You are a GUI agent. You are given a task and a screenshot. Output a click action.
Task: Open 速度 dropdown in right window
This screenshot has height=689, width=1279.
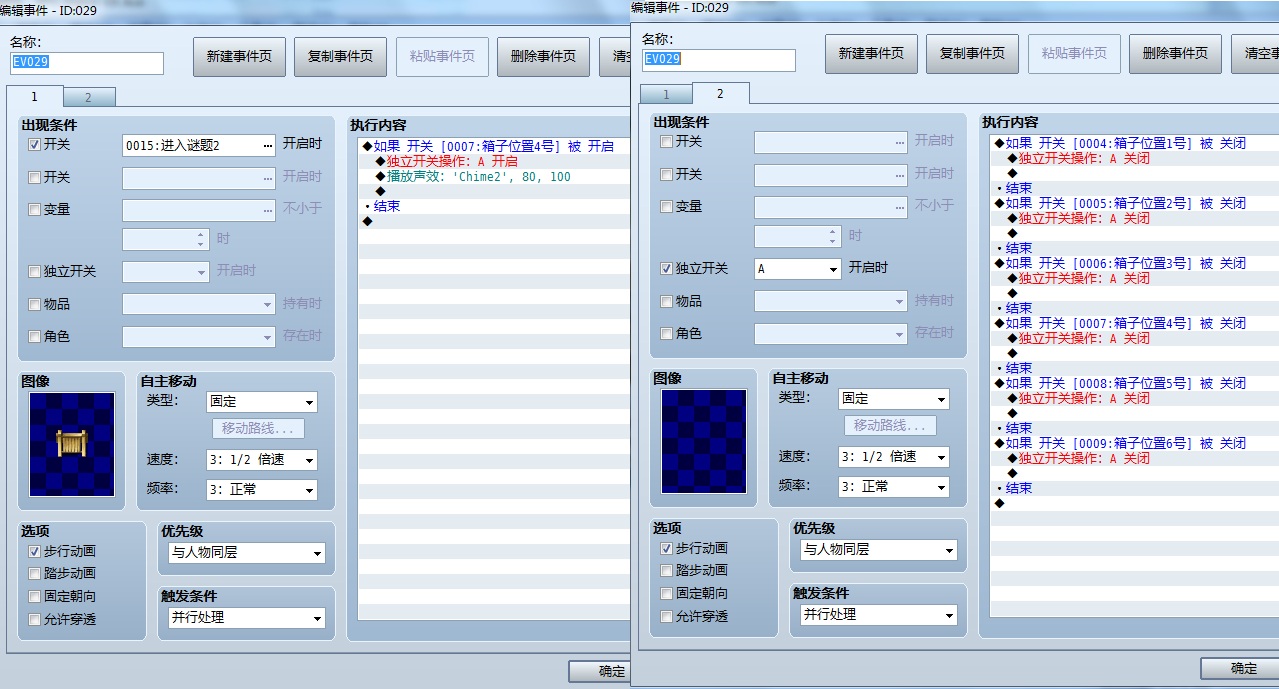(x=894, y=457)
